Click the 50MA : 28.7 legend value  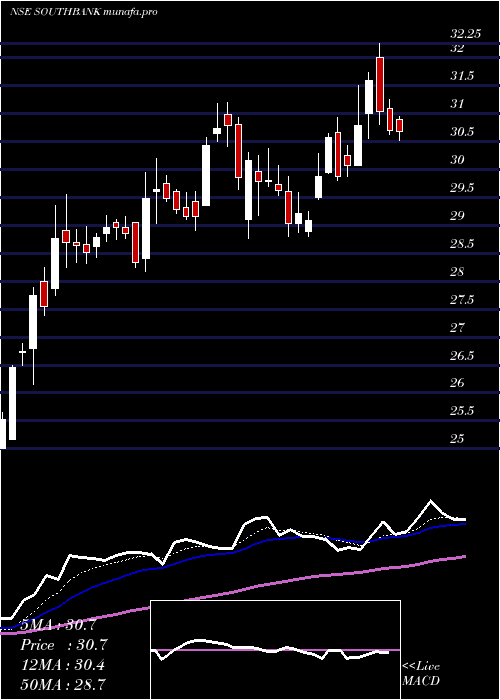pos(64,684)
